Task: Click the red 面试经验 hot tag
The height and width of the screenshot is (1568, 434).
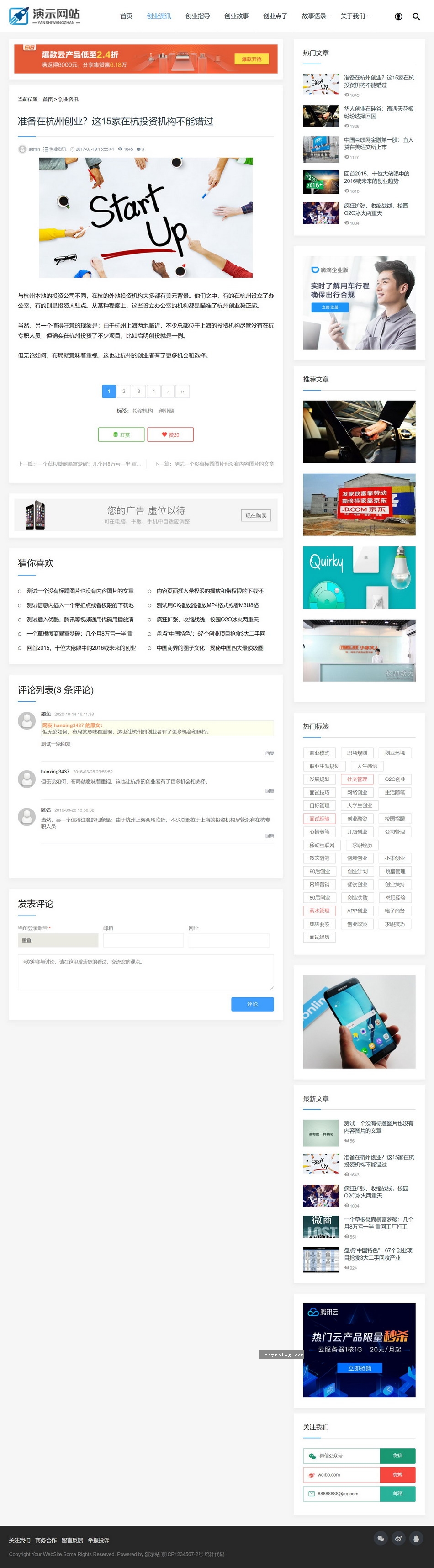Action: (x=320, y=819)
